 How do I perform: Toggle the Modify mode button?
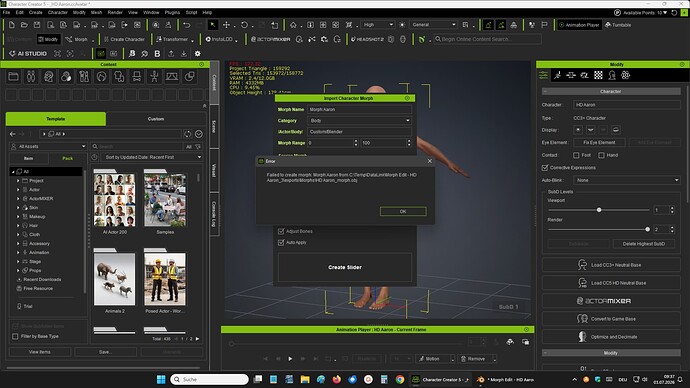[x=48, y=39]
